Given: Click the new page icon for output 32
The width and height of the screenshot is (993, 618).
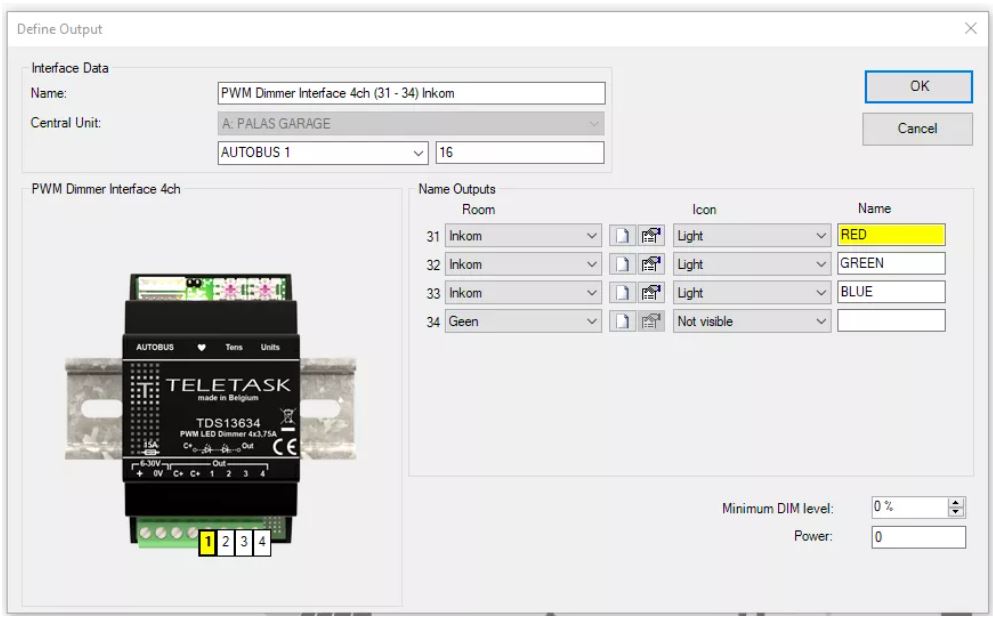Looking at the screenshot, I should (622, 265).
